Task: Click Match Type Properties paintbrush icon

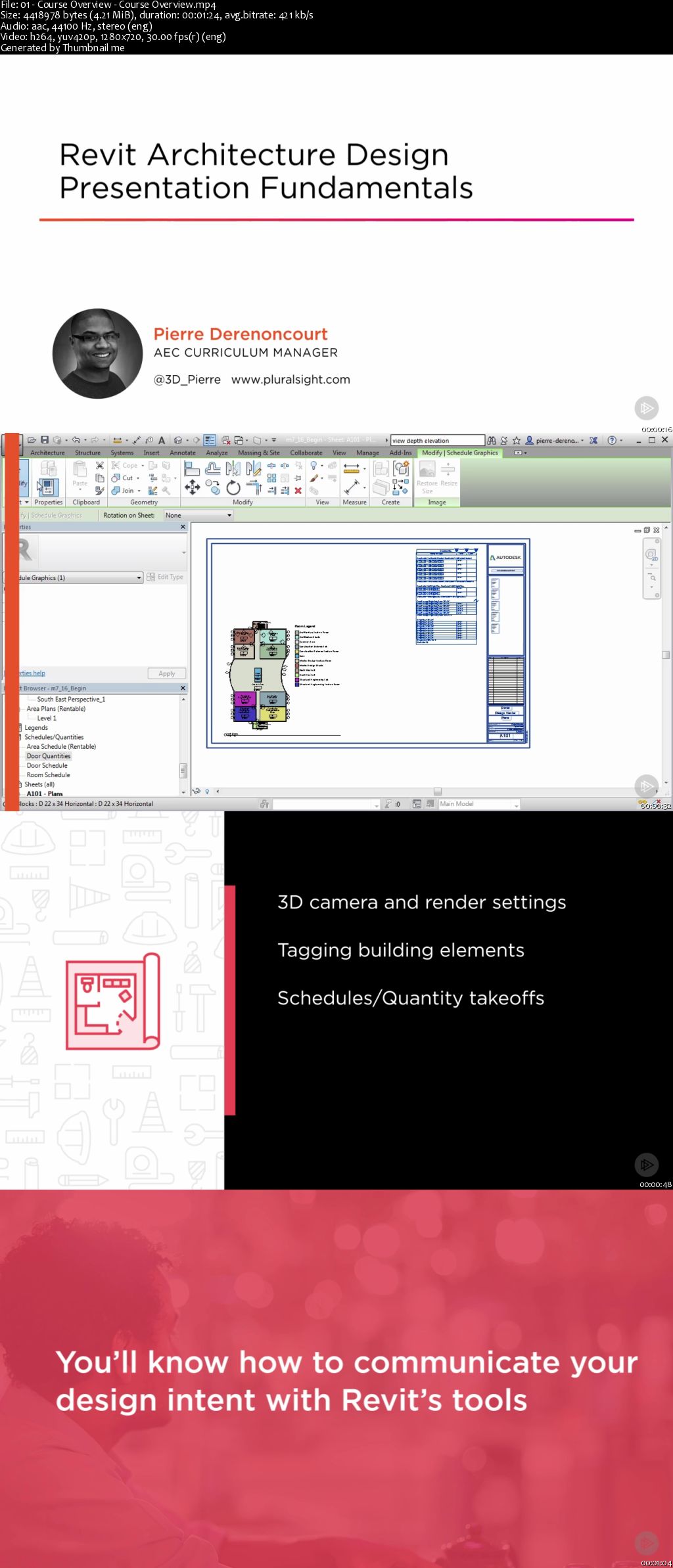Action: tap(100, 490)
